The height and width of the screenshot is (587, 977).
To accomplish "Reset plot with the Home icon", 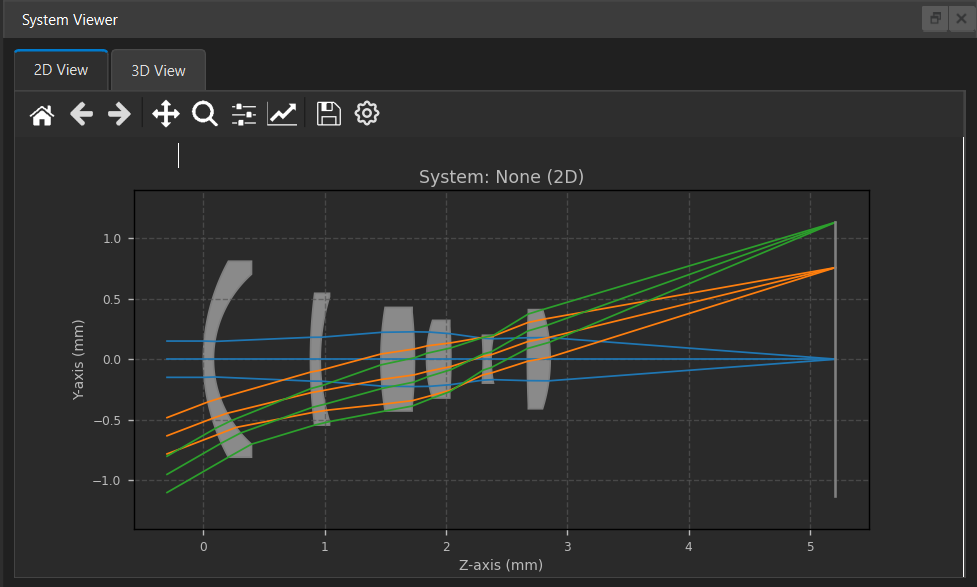I will [x=42, y=115].
